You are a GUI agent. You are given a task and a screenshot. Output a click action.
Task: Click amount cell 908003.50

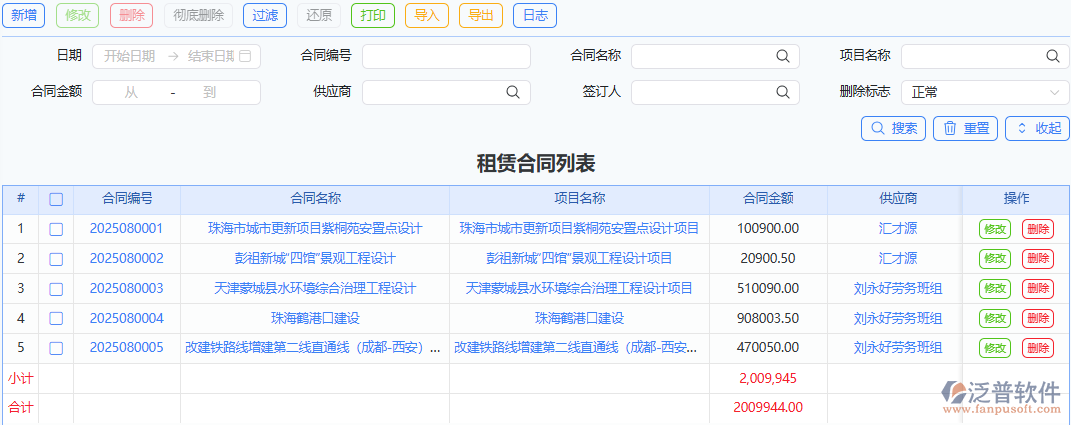coord(768,318)
